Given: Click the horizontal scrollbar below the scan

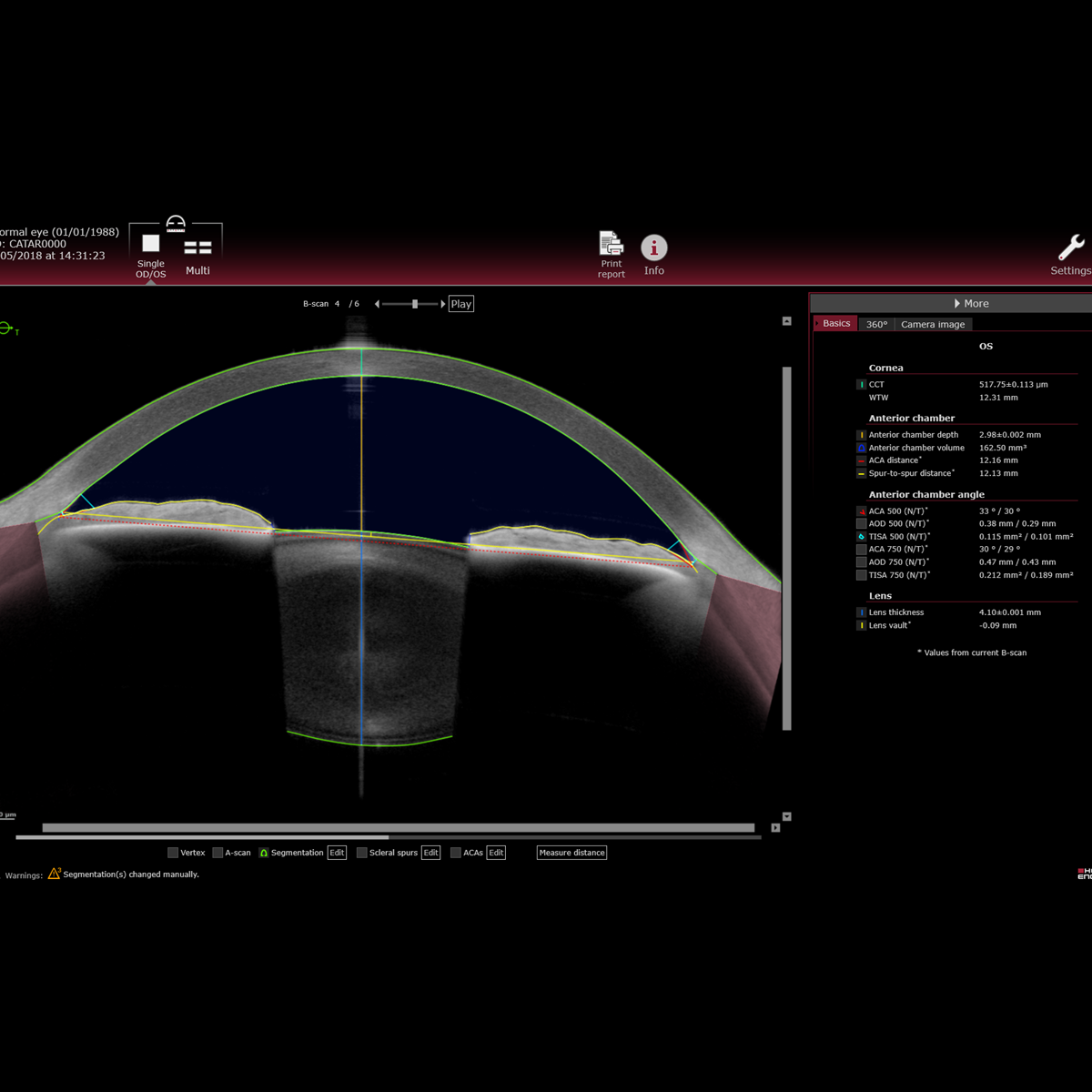Looking at the screenshot, I should pos(398,828).
